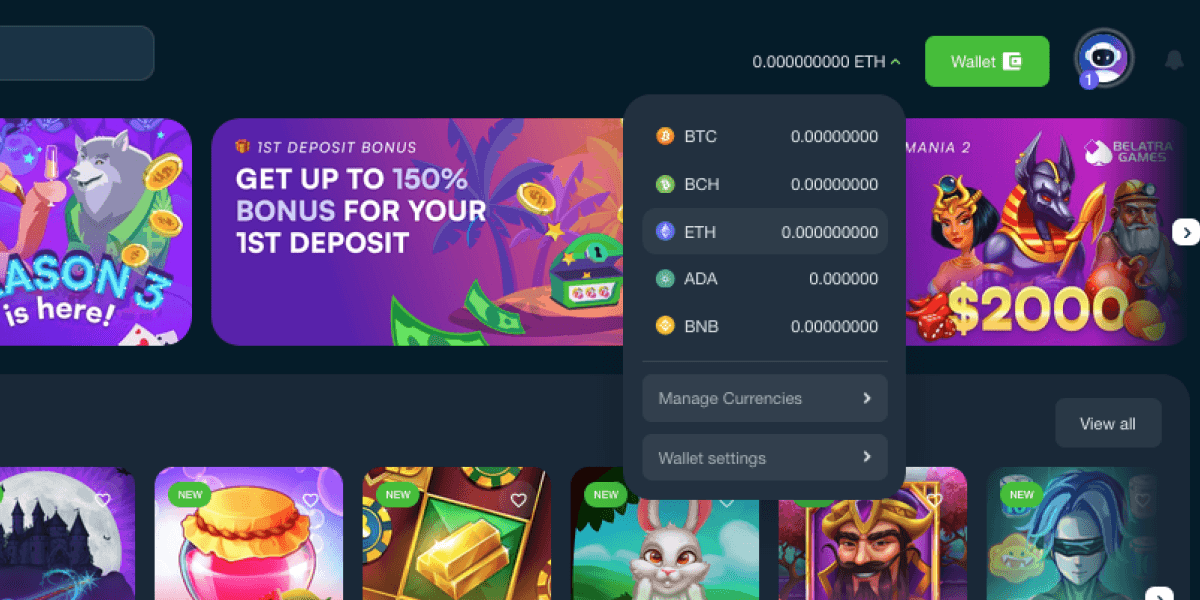The height and width of the screenshot is (600, 1200).
Task: Expand Wallet settings option
Action: pyautogui.click(x=765, y=458)
